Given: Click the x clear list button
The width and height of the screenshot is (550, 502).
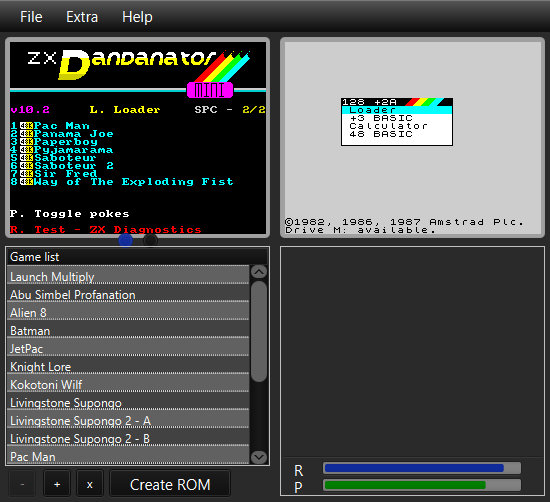Looking at the screenshot, I should point(90,484).
